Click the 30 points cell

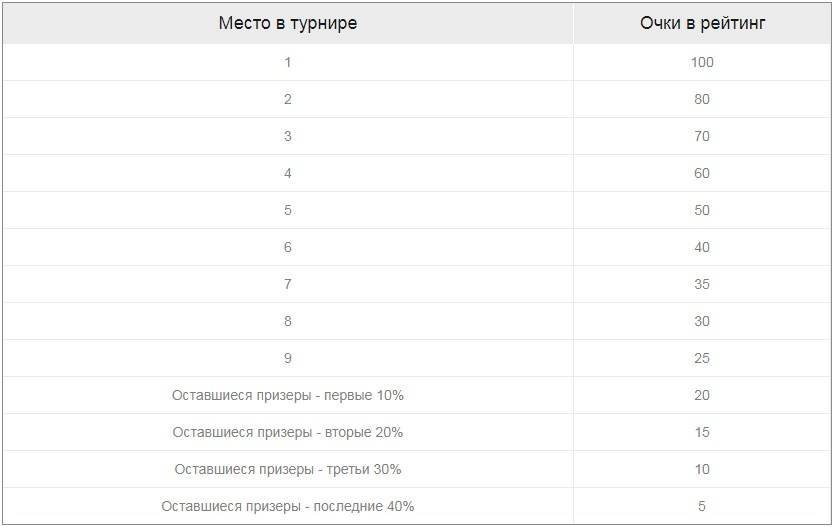click(702, 321)
